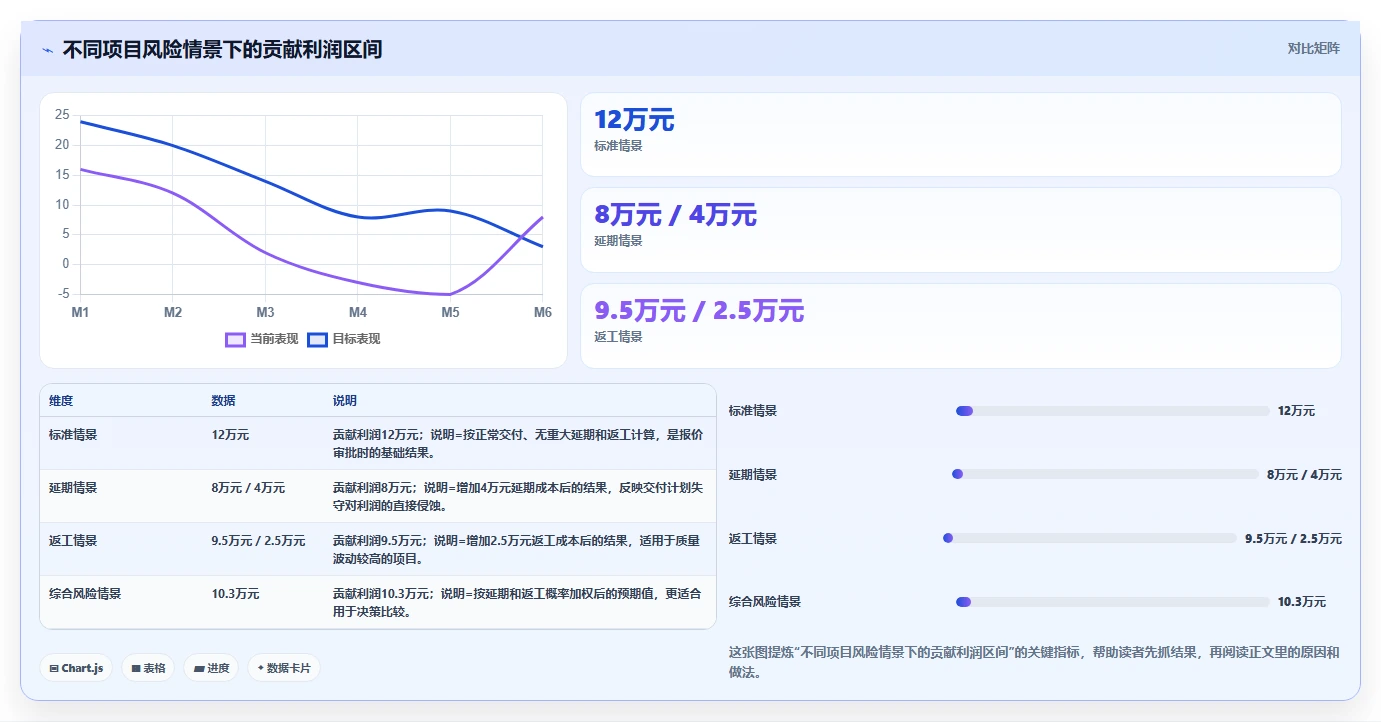Click the 标准情景 progress bar
The image size is (1381, 722).
[x=1112, y=411]
